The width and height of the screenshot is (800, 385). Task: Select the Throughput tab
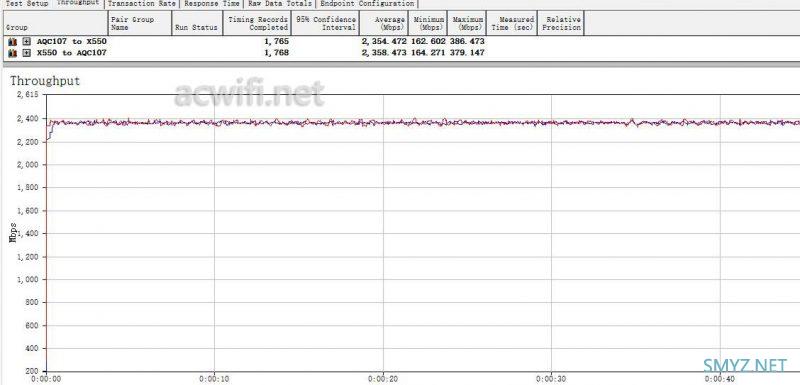click(78, 3)
